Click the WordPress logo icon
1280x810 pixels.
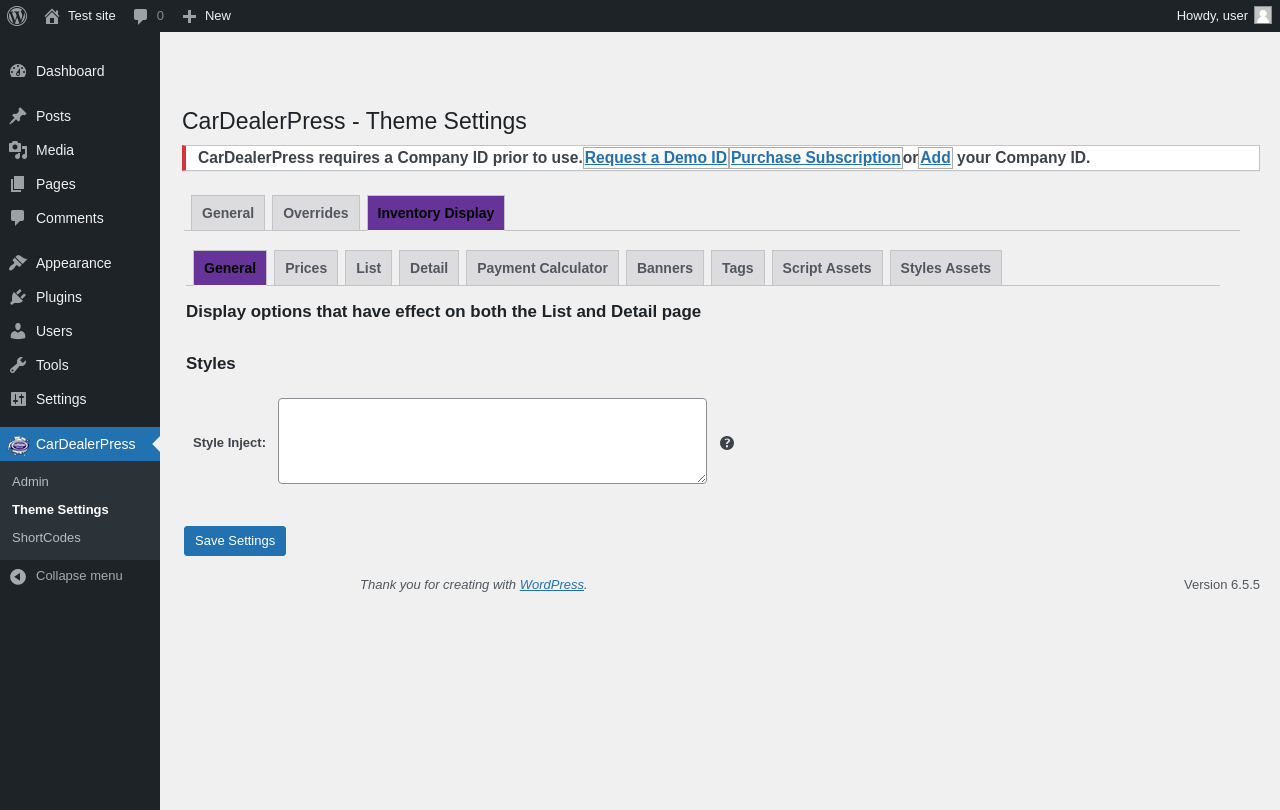(x=17, y=16)
